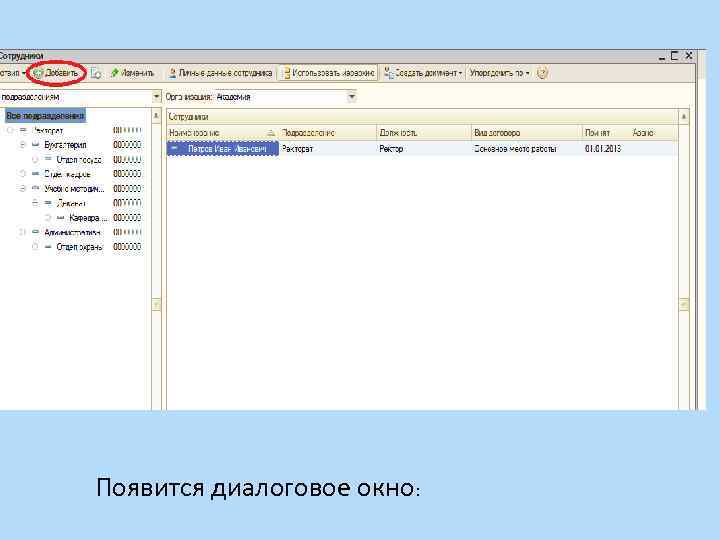Click departments tree scrollbar down arrow
The height and width of the screenshot is (540, 720).
point(156,304)
